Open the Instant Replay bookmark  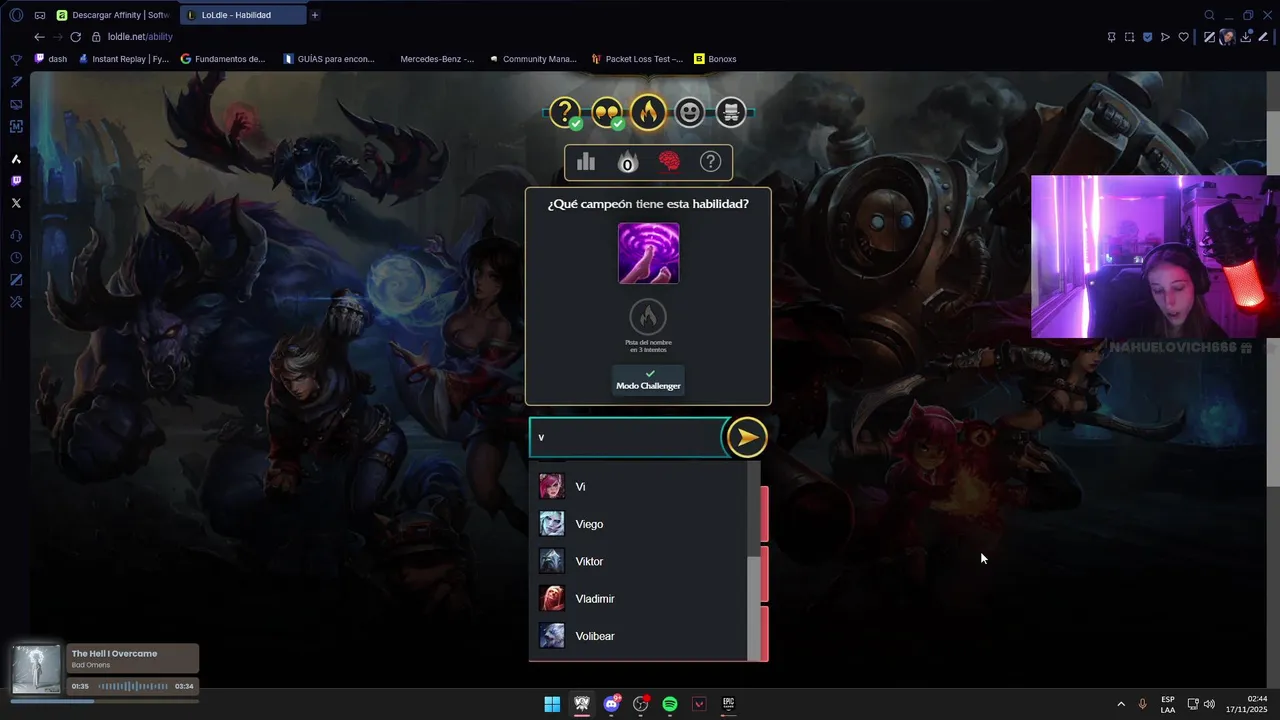tap(124, 59)
